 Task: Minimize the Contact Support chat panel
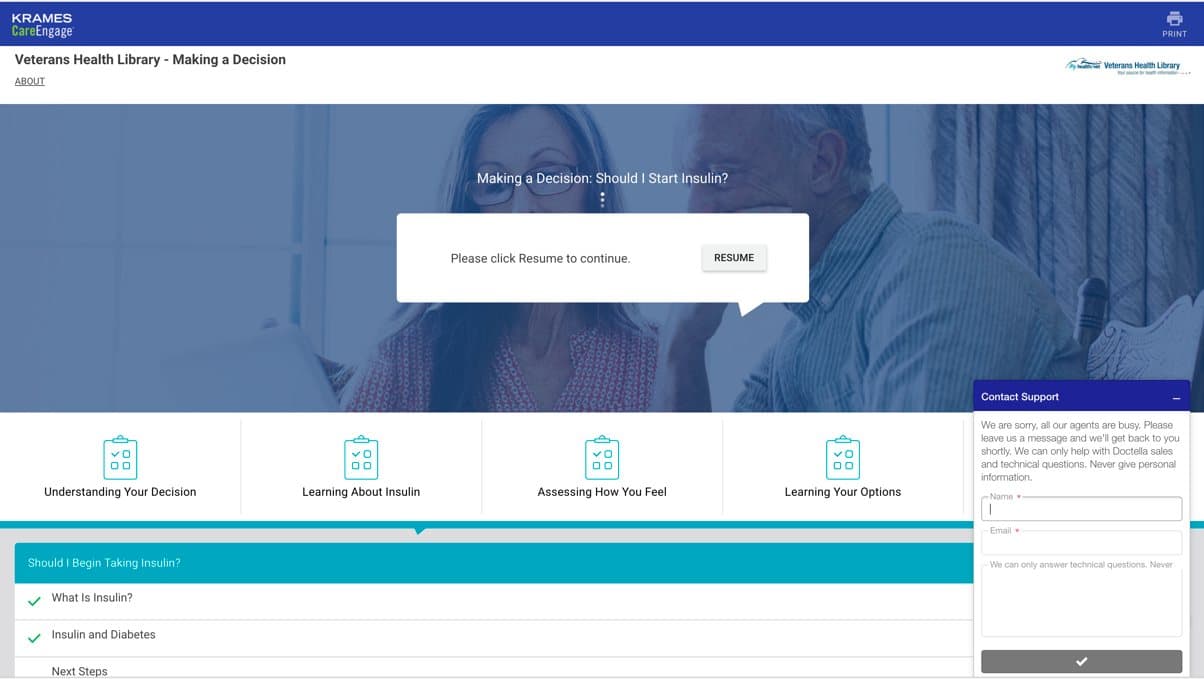[1176, 398]
